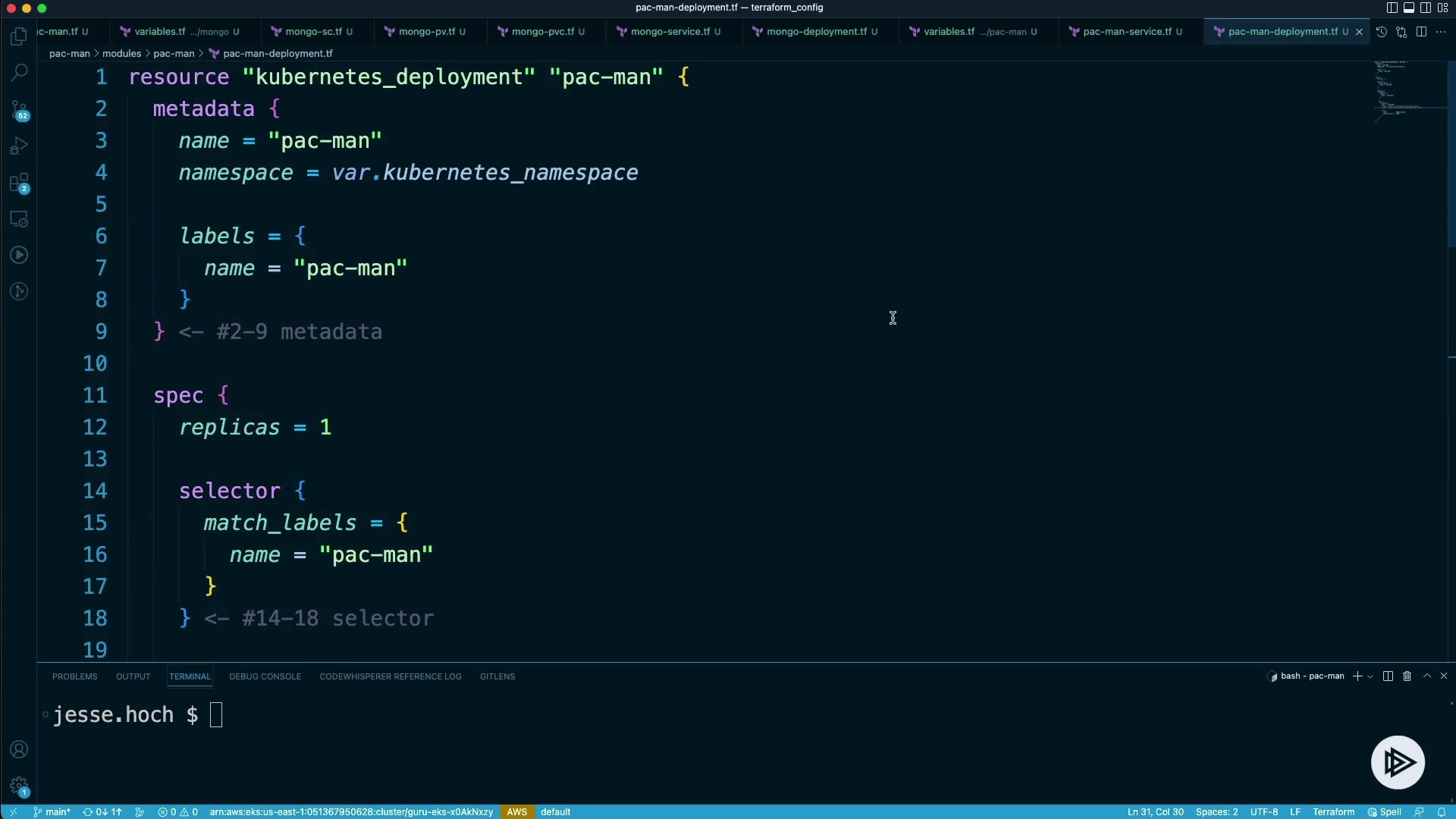
Task: Click the main branch in status bar
Action: tap(52, 811)
